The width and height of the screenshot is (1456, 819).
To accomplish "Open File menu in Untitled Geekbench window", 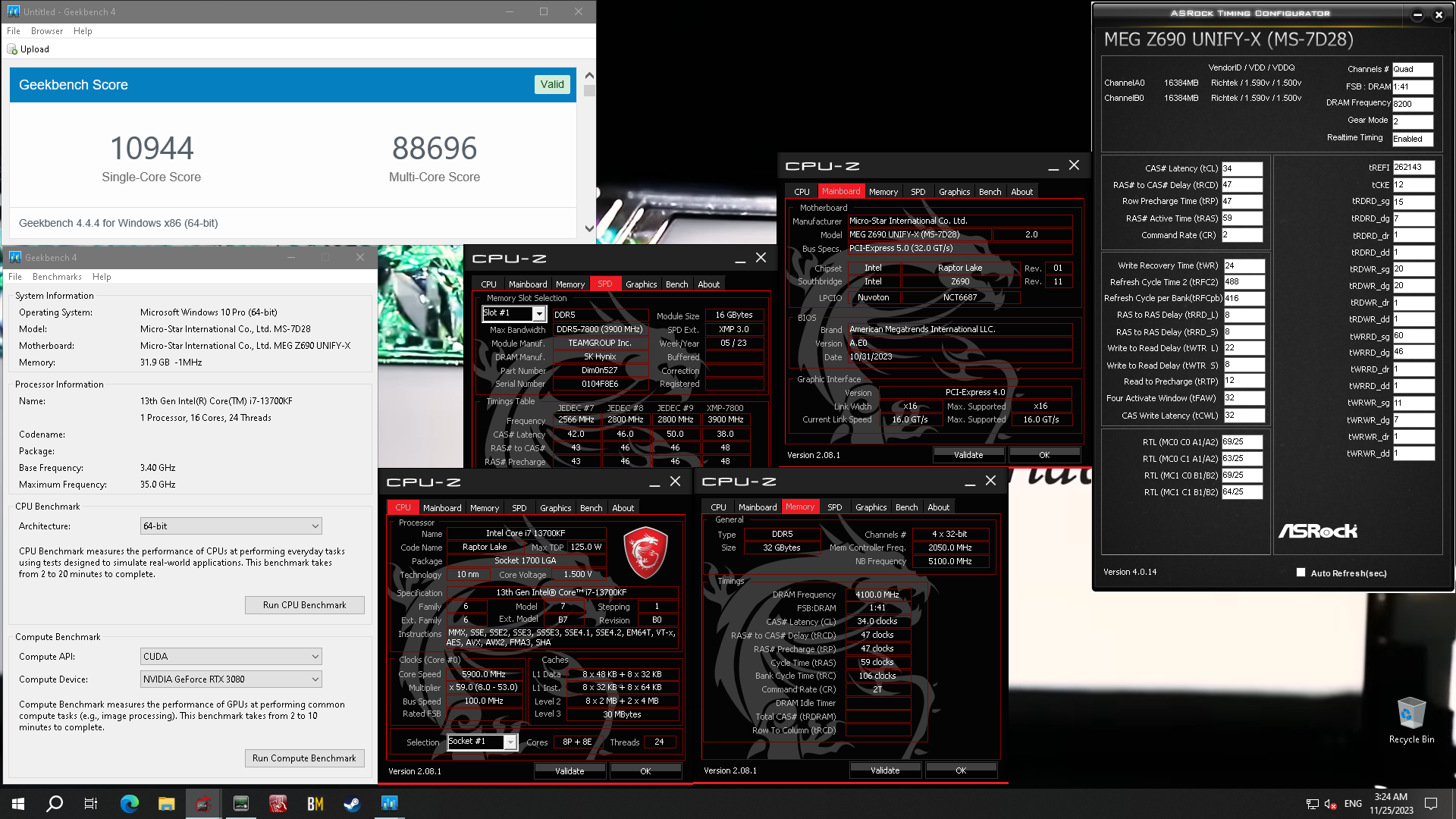I will [x=14, y=31].
